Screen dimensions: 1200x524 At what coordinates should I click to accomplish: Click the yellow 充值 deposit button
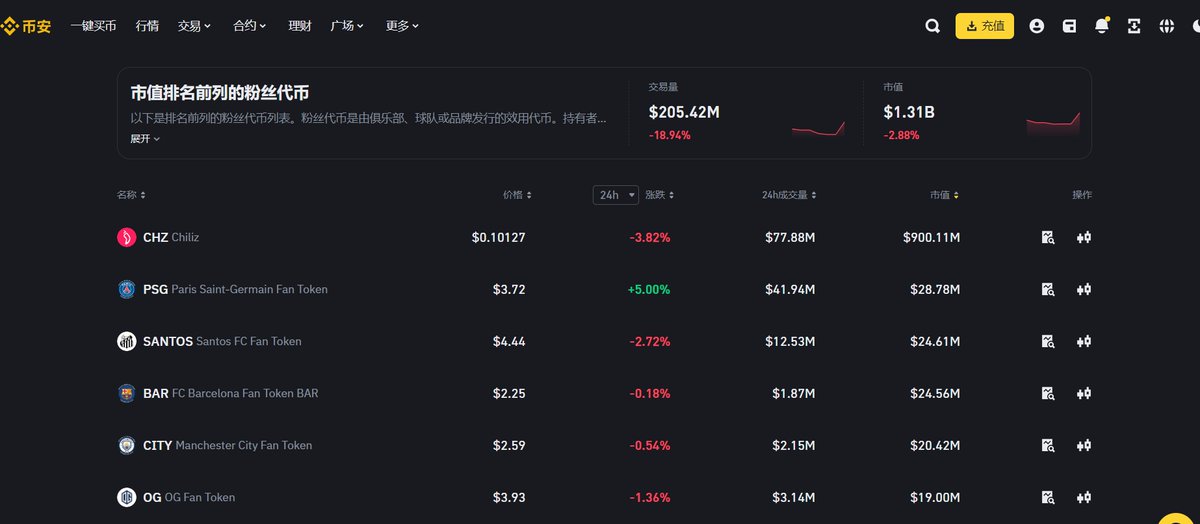(985, 26)
